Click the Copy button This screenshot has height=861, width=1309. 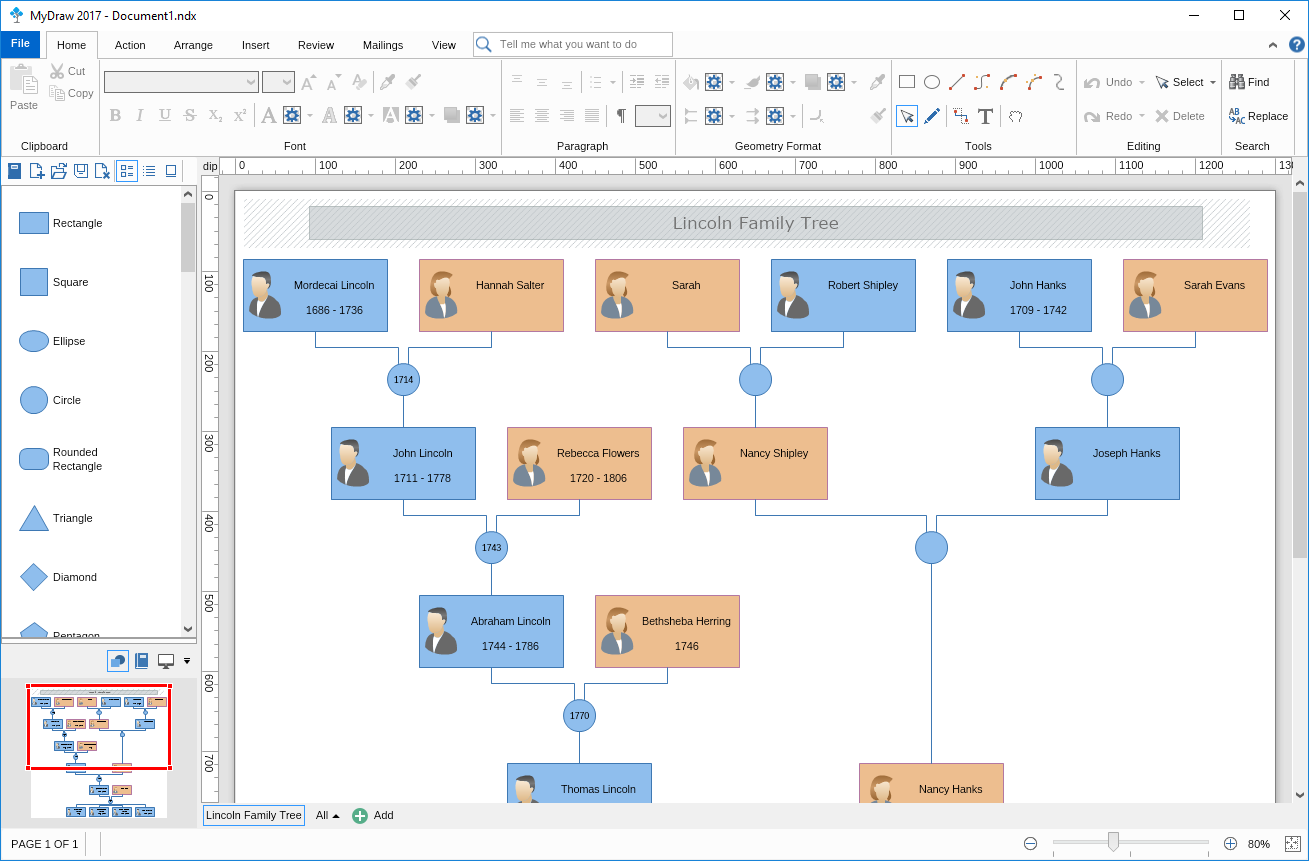[72, 93]
